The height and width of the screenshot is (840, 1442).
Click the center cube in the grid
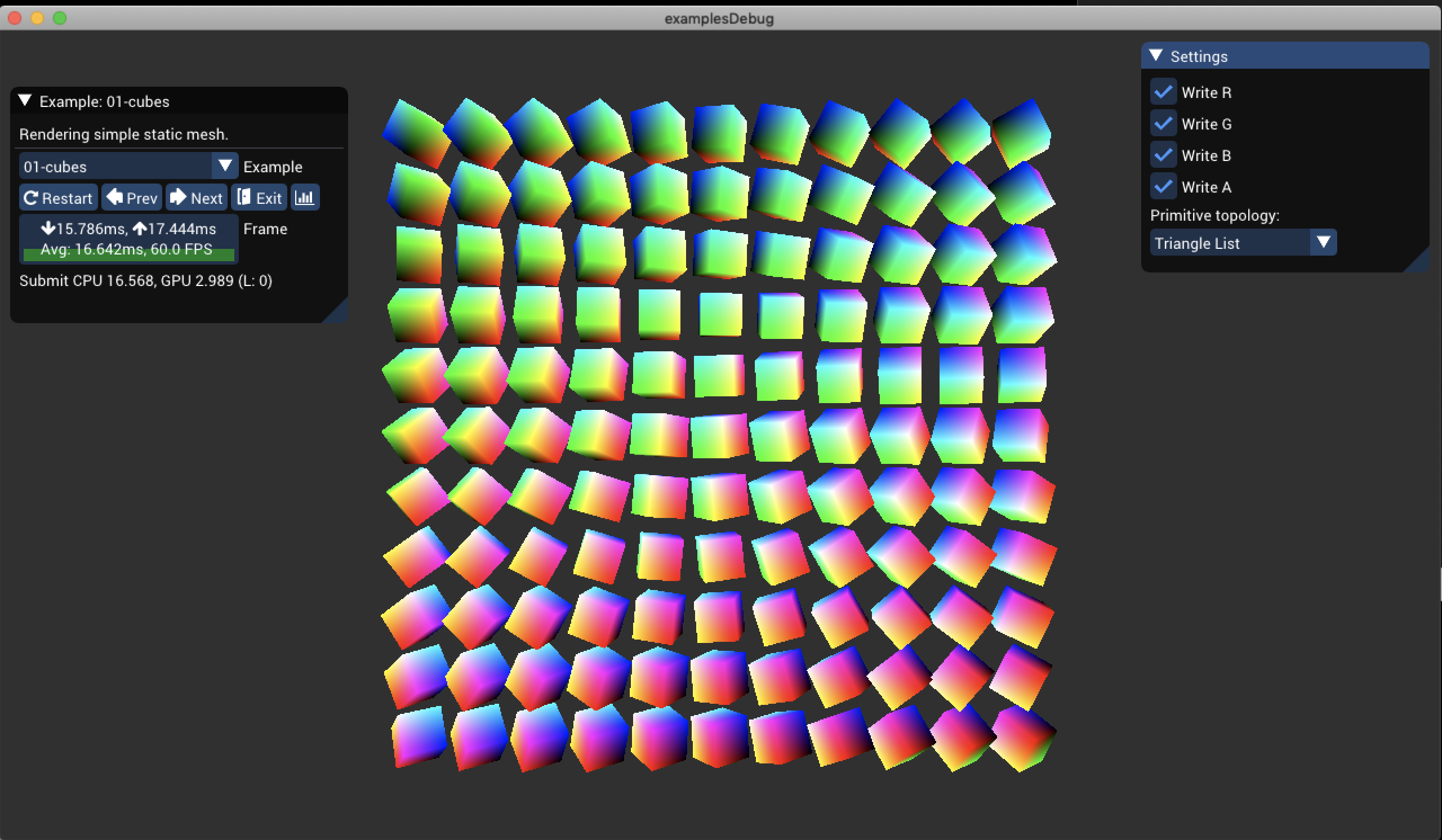click(x=720, y=435)
